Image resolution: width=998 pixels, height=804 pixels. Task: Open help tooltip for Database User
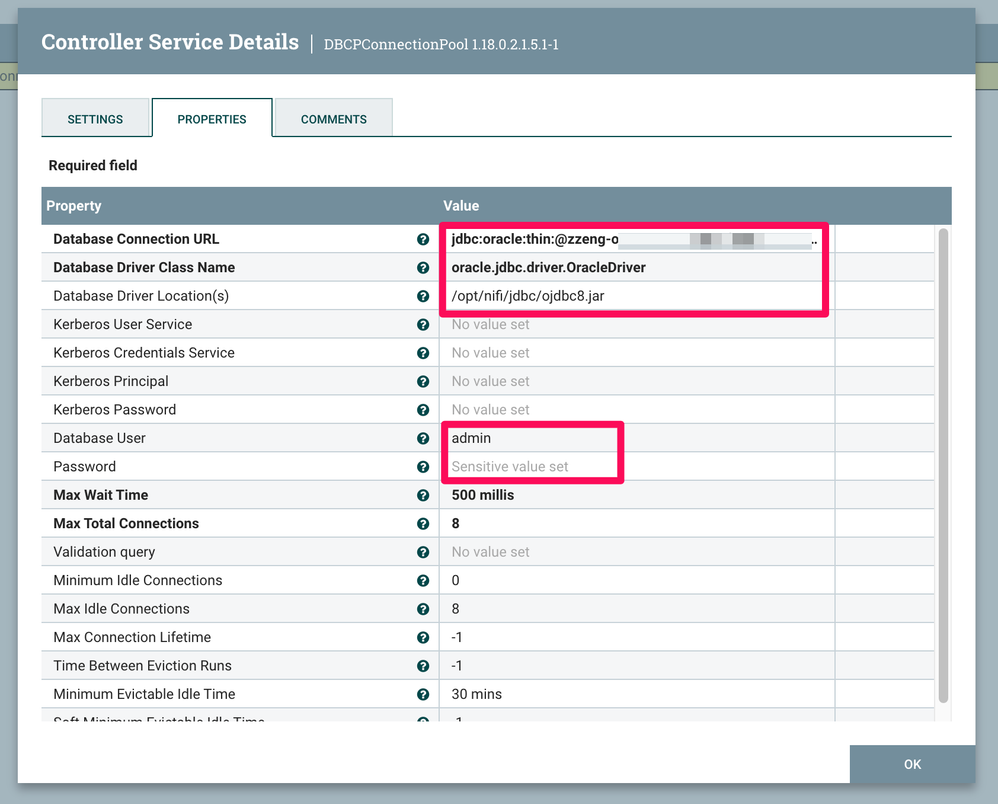423,439
